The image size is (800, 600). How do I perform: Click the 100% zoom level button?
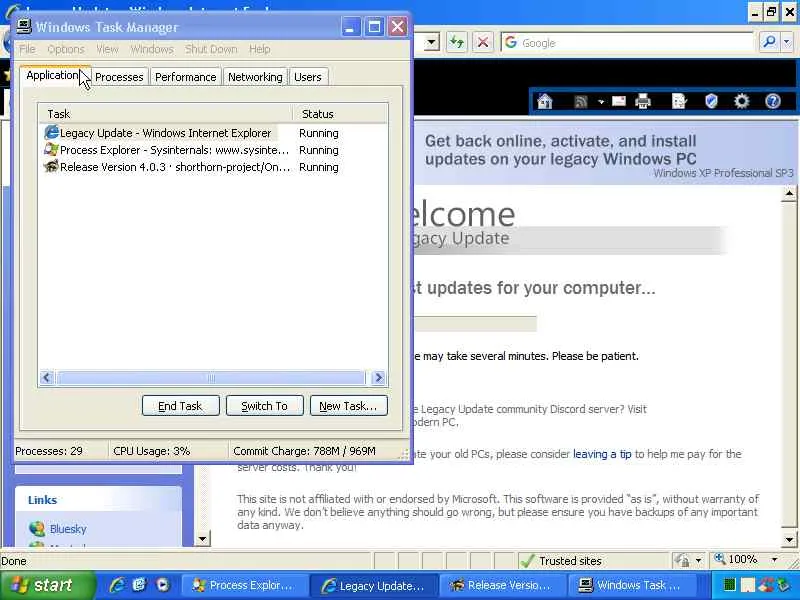[736, 560]
